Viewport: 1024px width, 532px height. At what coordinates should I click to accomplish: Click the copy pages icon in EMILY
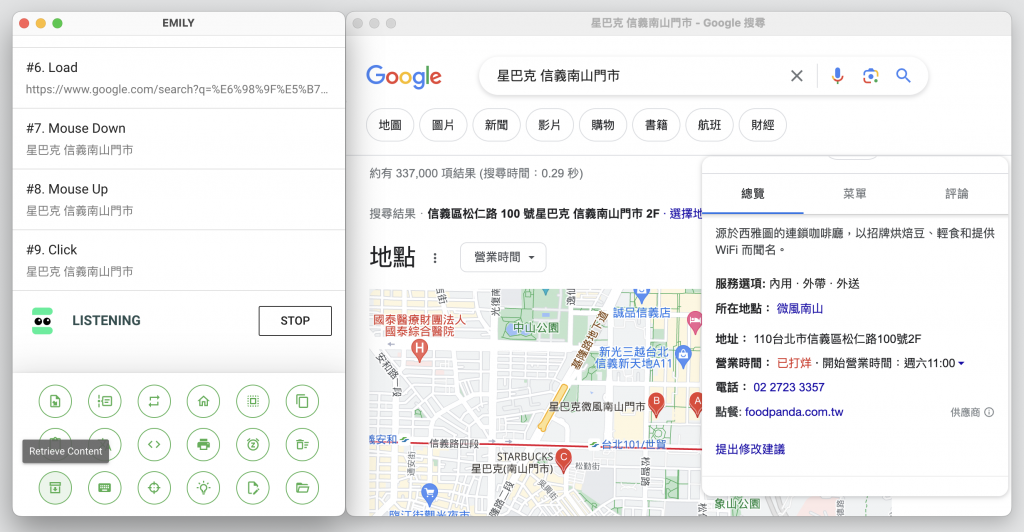pyautogui.click(x=302, y=401)
